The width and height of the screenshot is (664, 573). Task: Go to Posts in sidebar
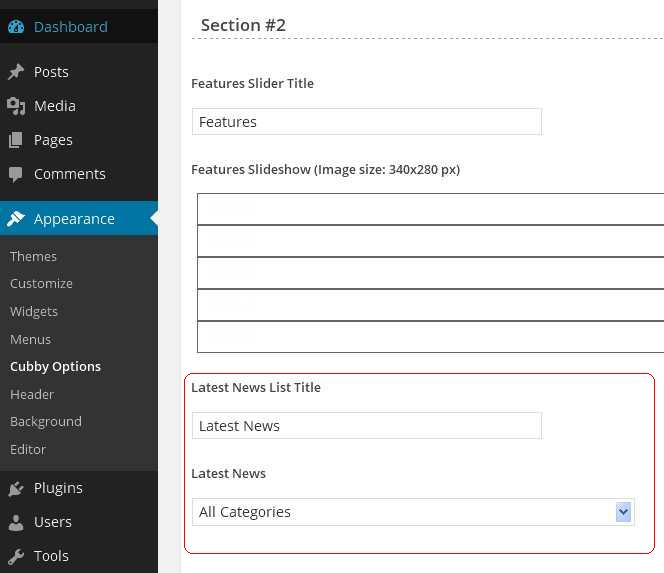[51, 72]
